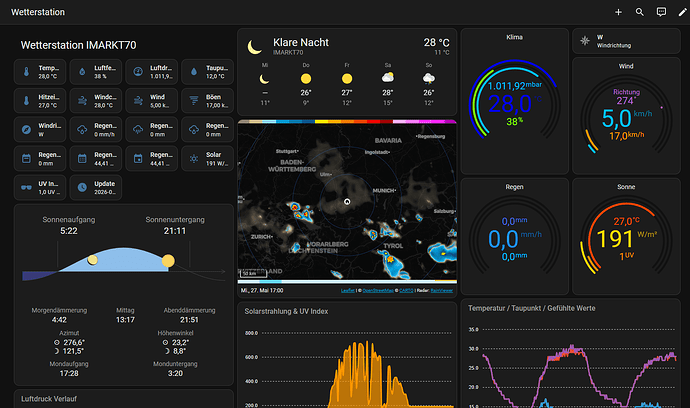Open the Taupu 12,0 °C dew point chip
This screenshot has width=690, height=408.
pos(207,72)
